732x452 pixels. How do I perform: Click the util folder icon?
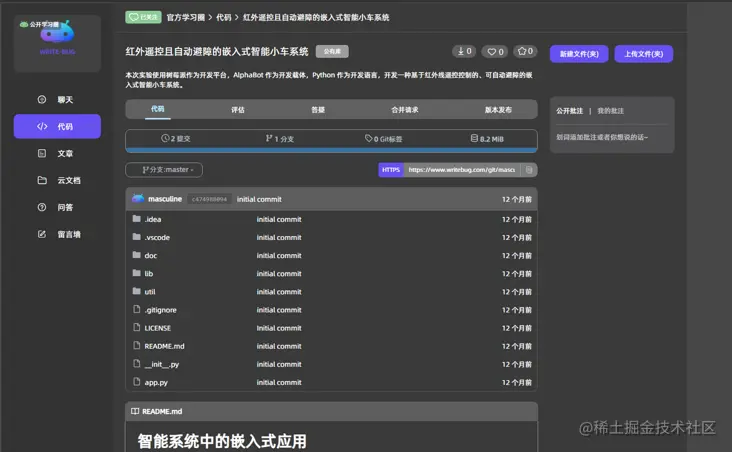click(x=136, y=291)
